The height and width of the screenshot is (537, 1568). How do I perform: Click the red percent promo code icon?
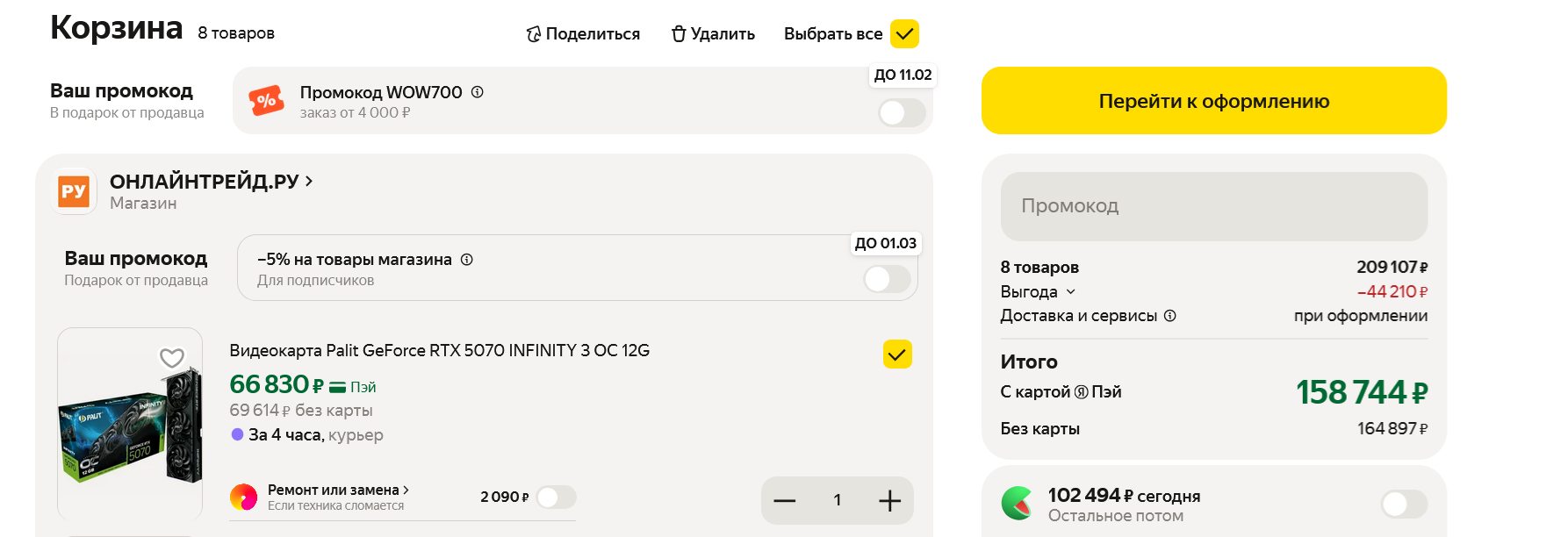click(266, 101)
